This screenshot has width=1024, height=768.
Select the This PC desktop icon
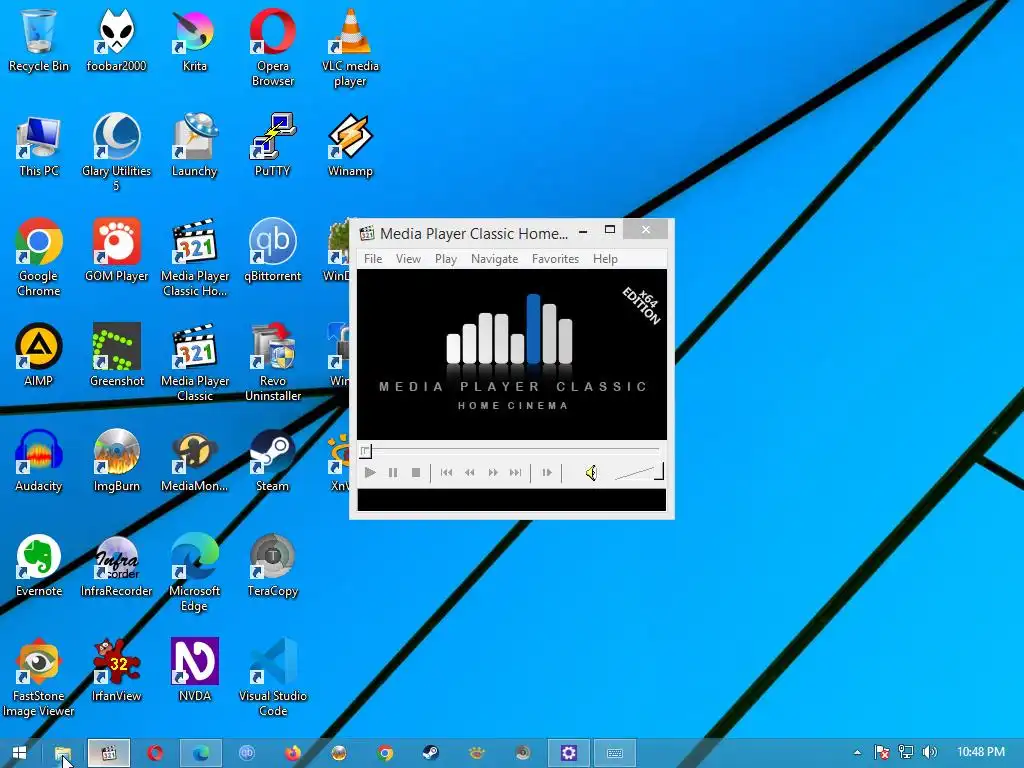tap(39, 145)
